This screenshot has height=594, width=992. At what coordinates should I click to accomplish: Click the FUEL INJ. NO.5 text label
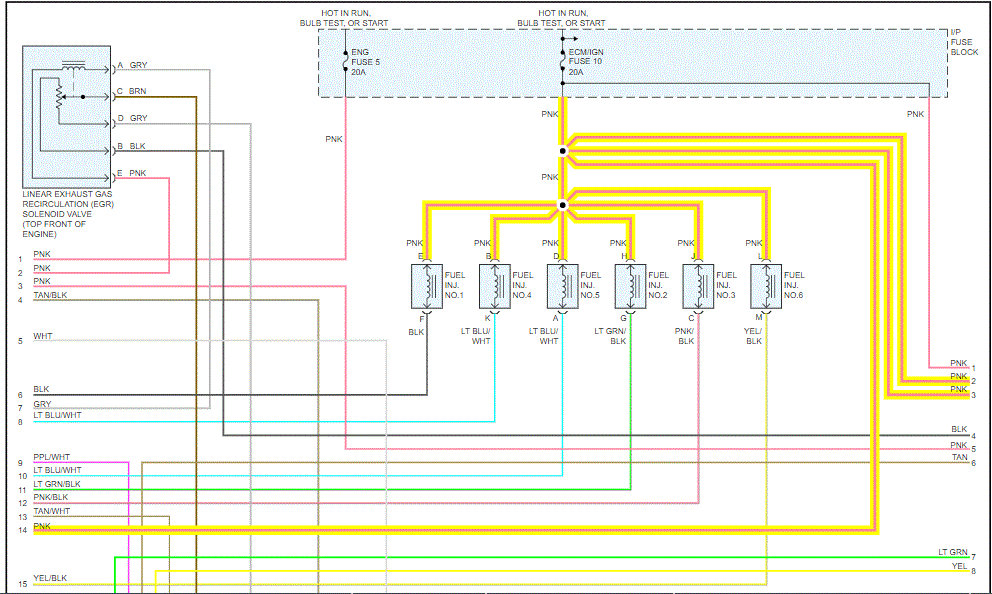(590, 285)
